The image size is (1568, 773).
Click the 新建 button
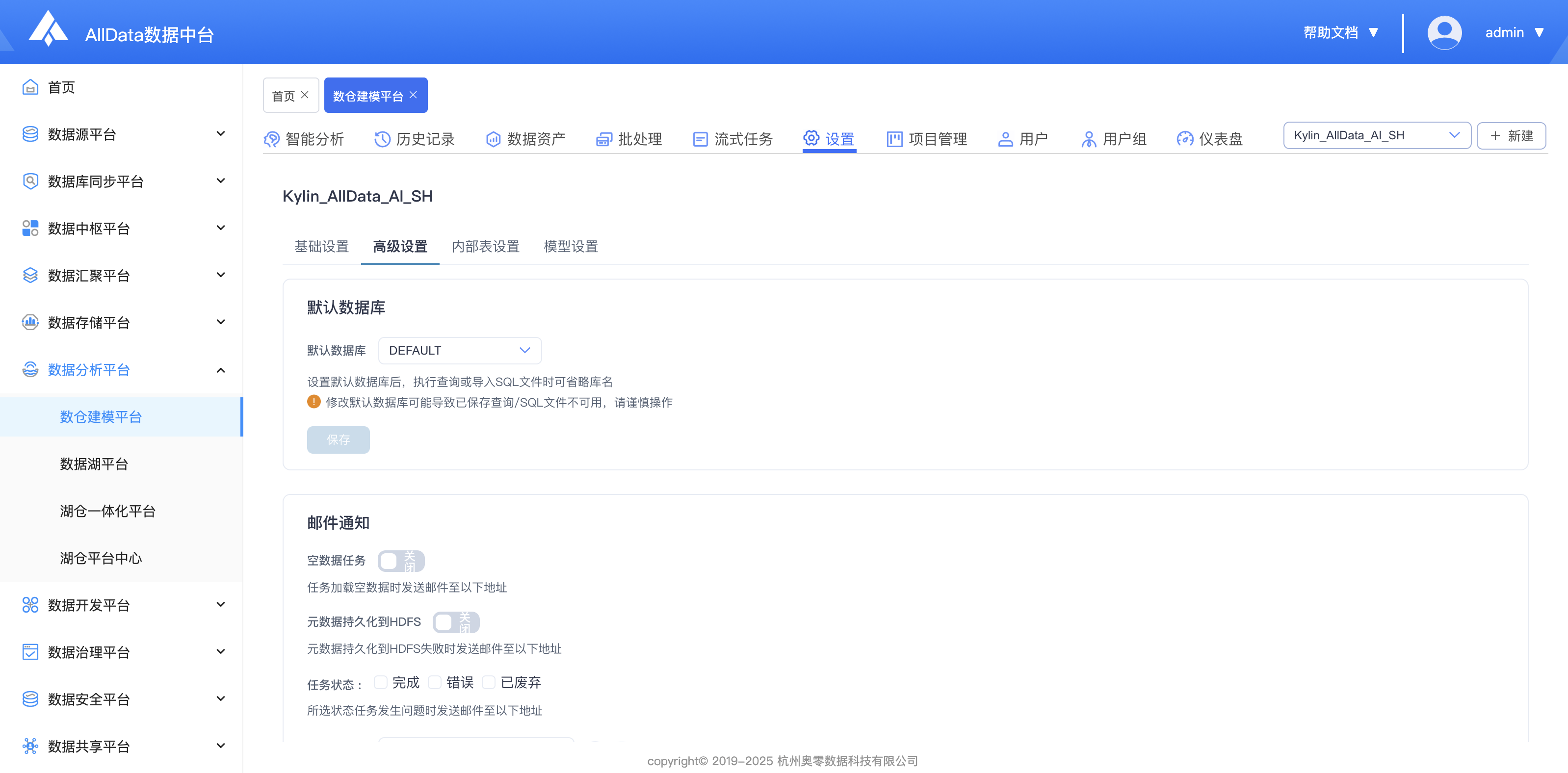[x=1511, y=136]
